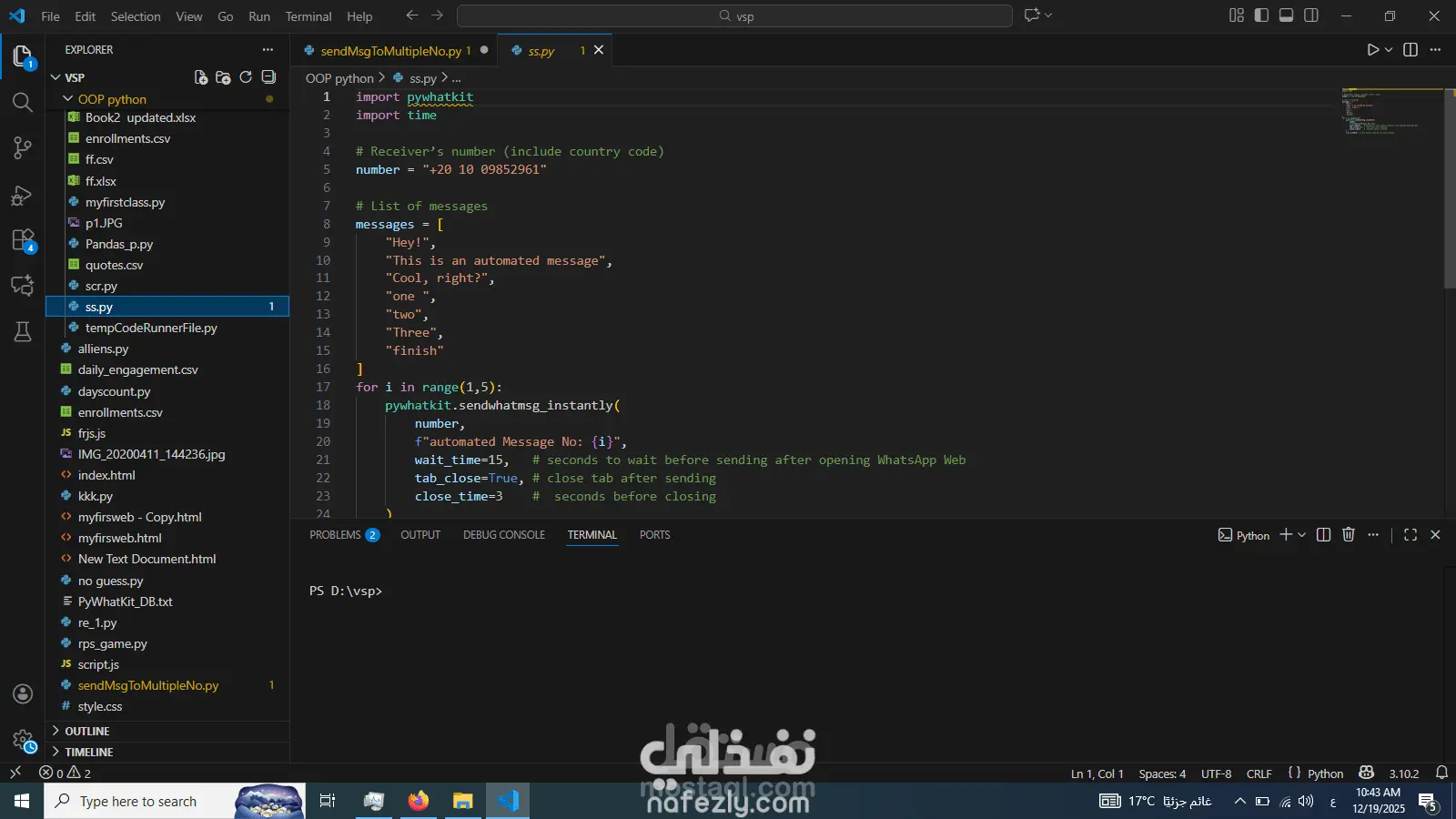
Task: Switch to the sendMsgToMultipleNo.py editor tab
Action: click(x=395, y=51)
